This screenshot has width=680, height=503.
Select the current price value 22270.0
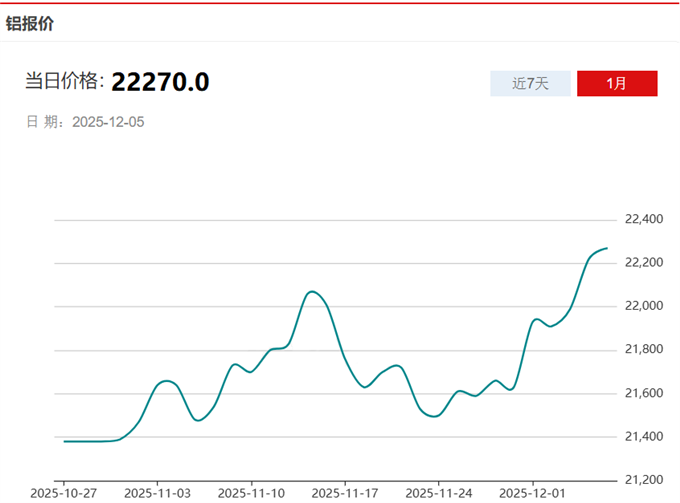point(160,82)
